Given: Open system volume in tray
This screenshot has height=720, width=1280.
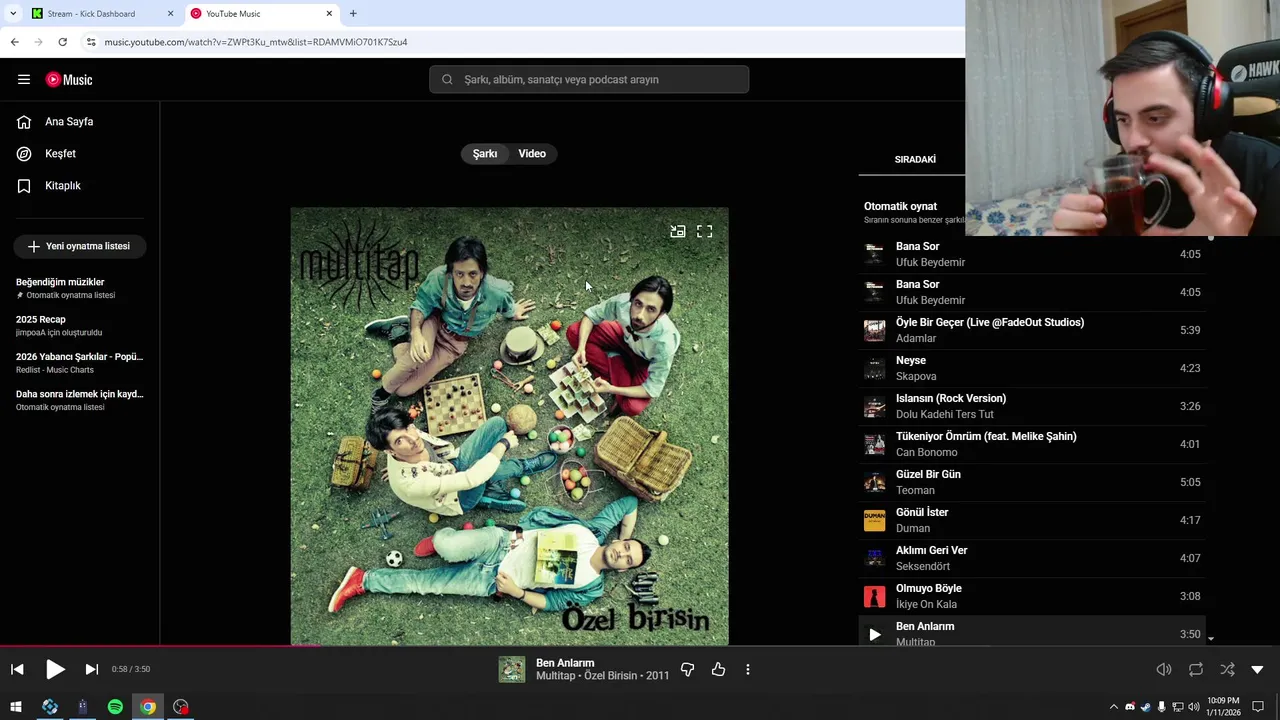Looking at the screenshot, I should tap(1193, 707).
